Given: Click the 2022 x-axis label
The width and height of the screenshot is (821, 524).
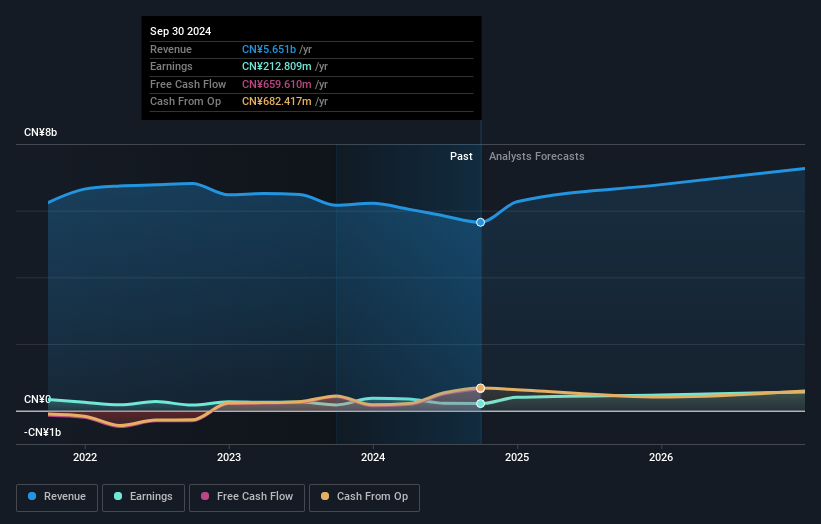Looking at the screenshot, I should pyautogui.click(x=85, y=458).
